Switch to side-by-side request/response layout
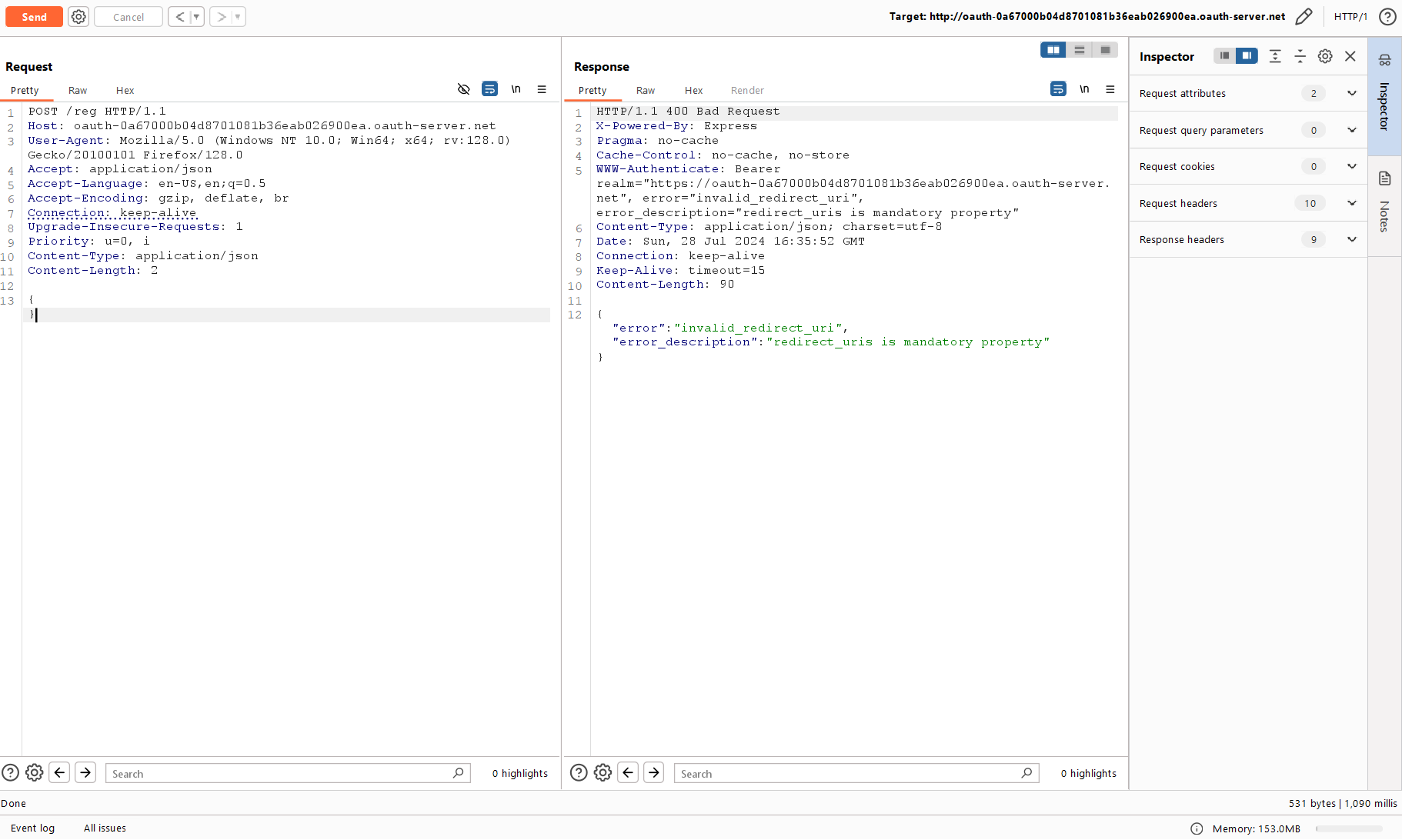This screenshot has width=1402, height=840. pyautogui.click(x=1053, y=50)
